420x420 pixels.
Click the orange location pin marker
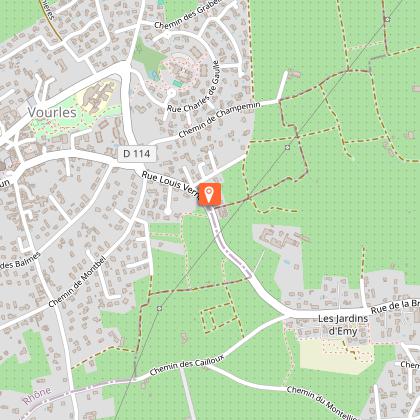coord(209,194)
